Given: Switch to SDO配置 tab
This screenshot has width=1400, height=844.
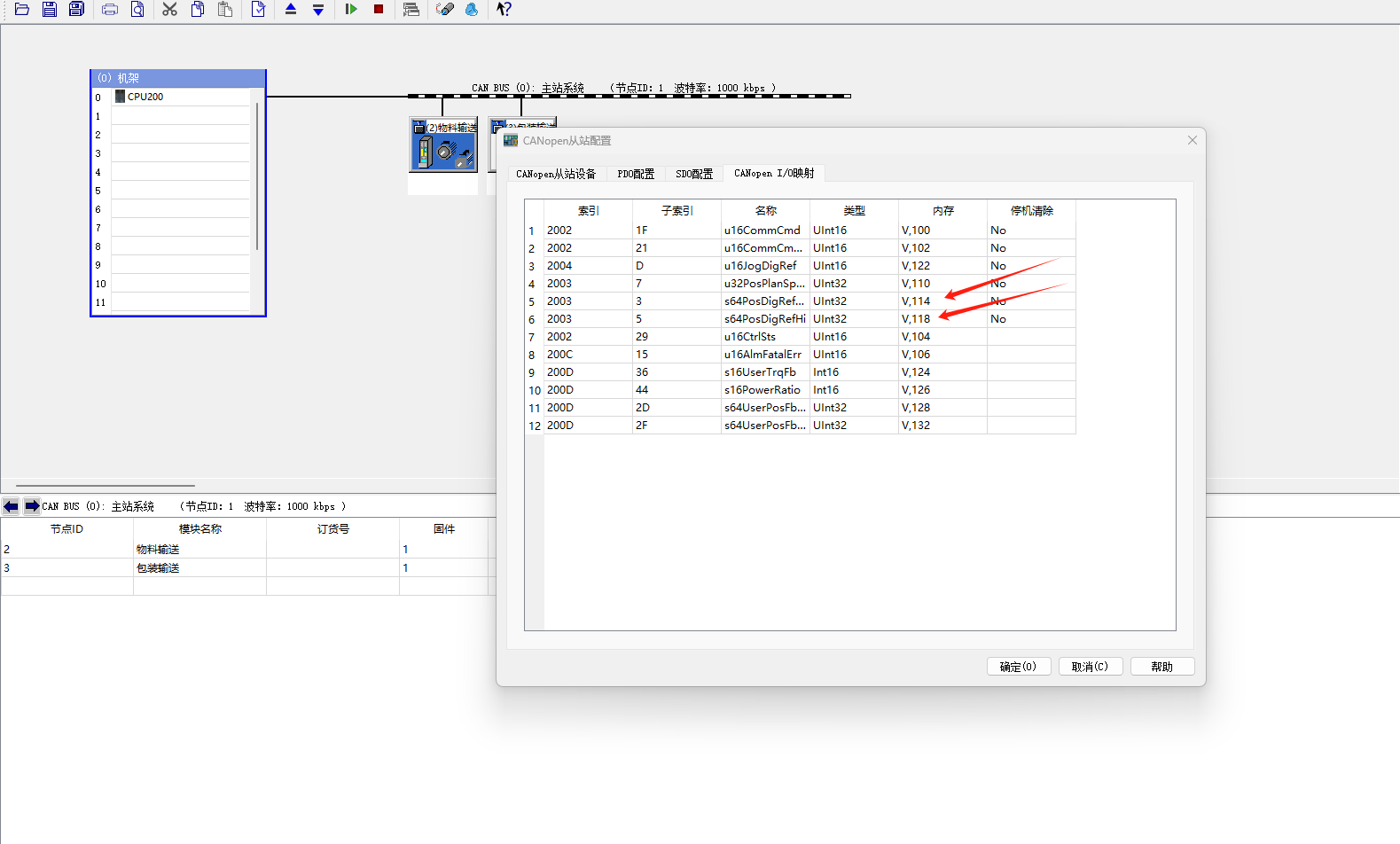Looking at the screenshot, I should (x=694, y=174).
